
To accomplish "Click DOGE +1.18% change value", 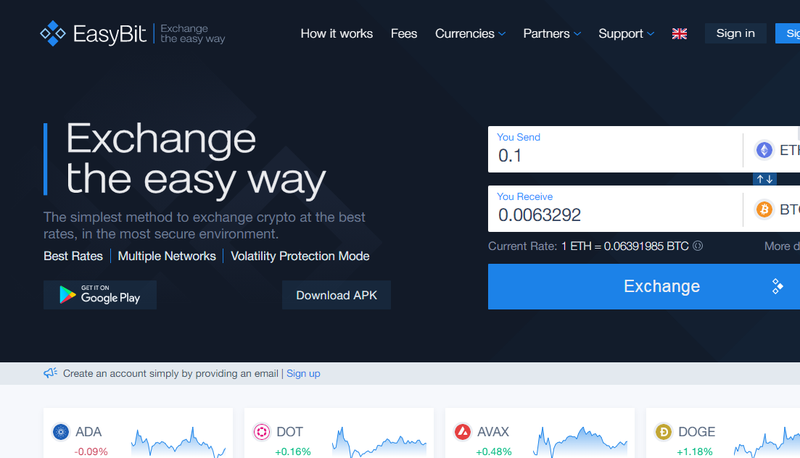I will [695, 452].
